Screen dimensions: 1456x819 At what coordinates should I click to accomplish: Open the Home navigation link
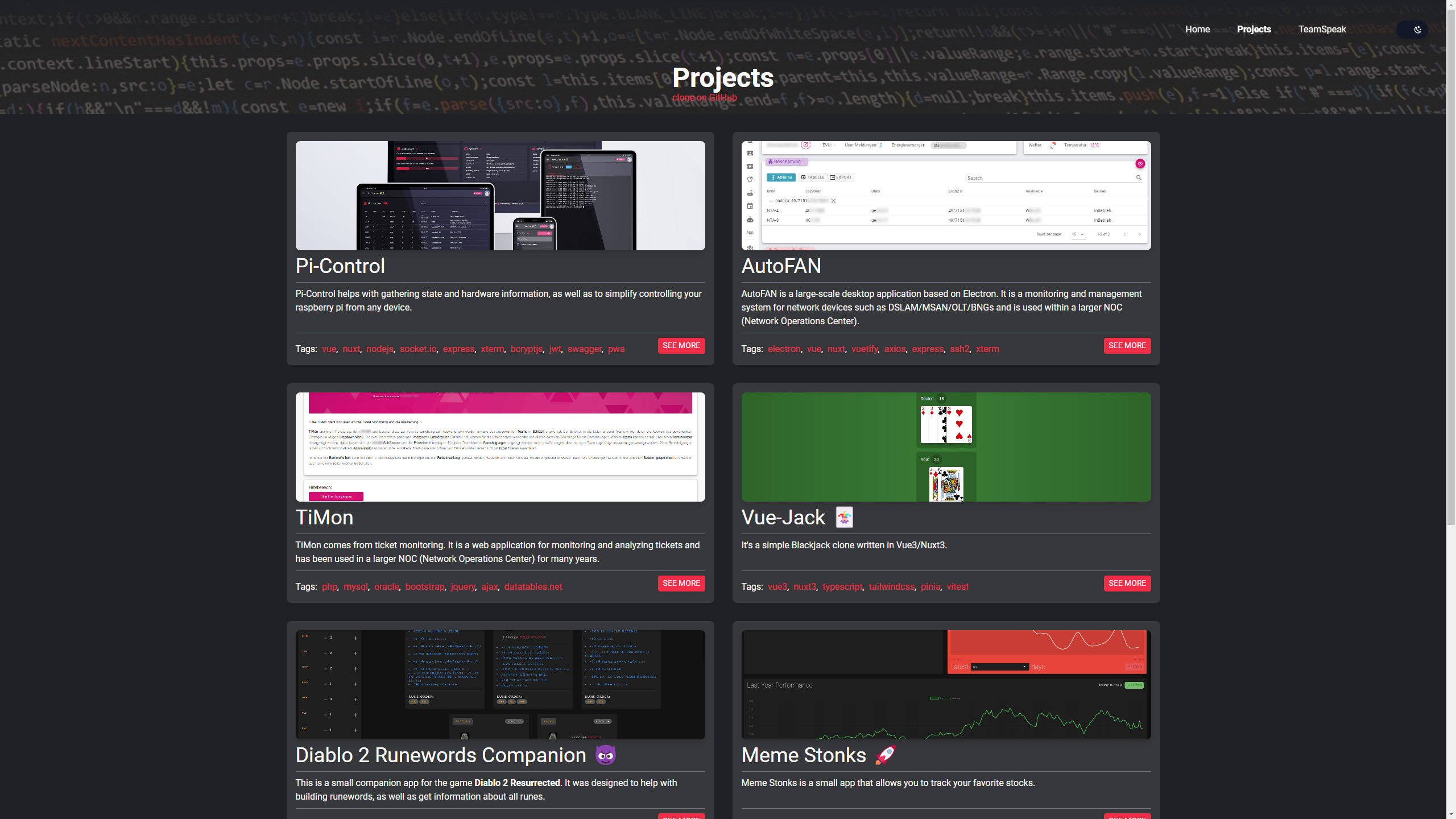pos(1197,30)
